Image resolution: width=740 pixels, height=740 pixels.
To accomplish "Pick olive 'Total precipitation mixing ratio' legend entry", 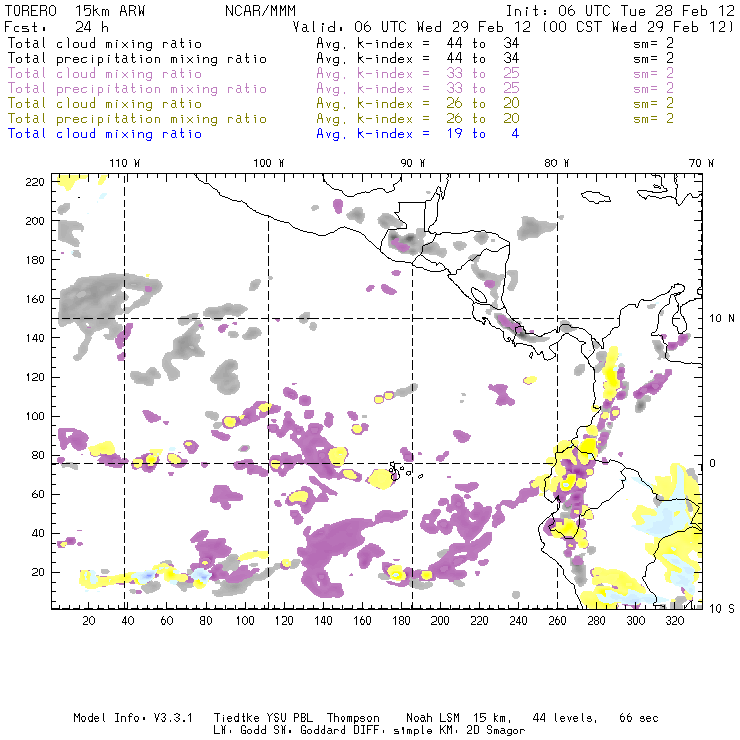I will pos(137,118).
